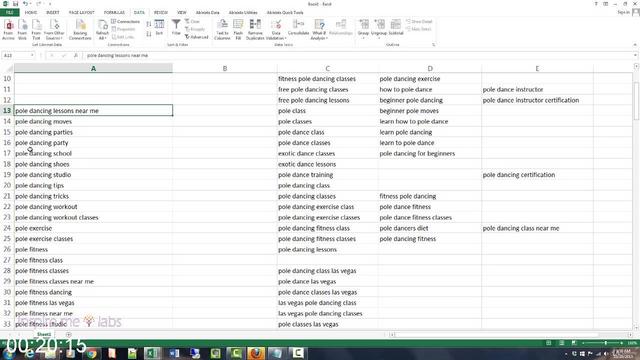Click the formula bar text
This screenshot has width=640, height=360.
tap(117, 55)
